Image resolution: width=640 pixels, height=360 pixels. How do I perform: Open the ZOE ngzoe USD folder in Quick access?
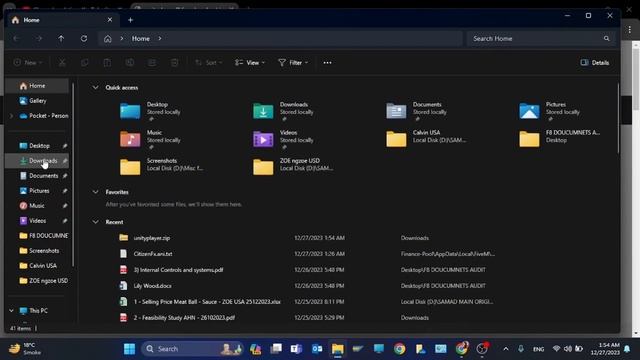[293, 167]
